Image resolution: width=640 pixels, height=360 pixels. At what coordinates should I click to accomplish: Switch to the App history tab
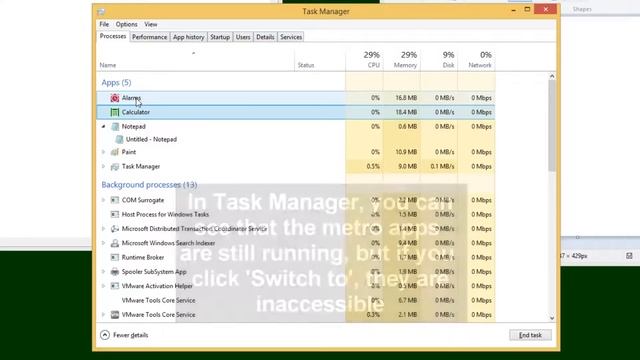189,37
